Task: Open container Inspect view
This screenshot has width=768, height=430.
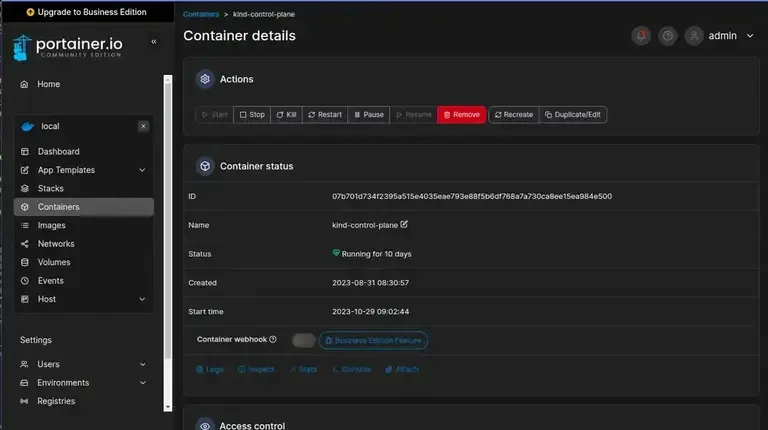Action: click(256, 369)
